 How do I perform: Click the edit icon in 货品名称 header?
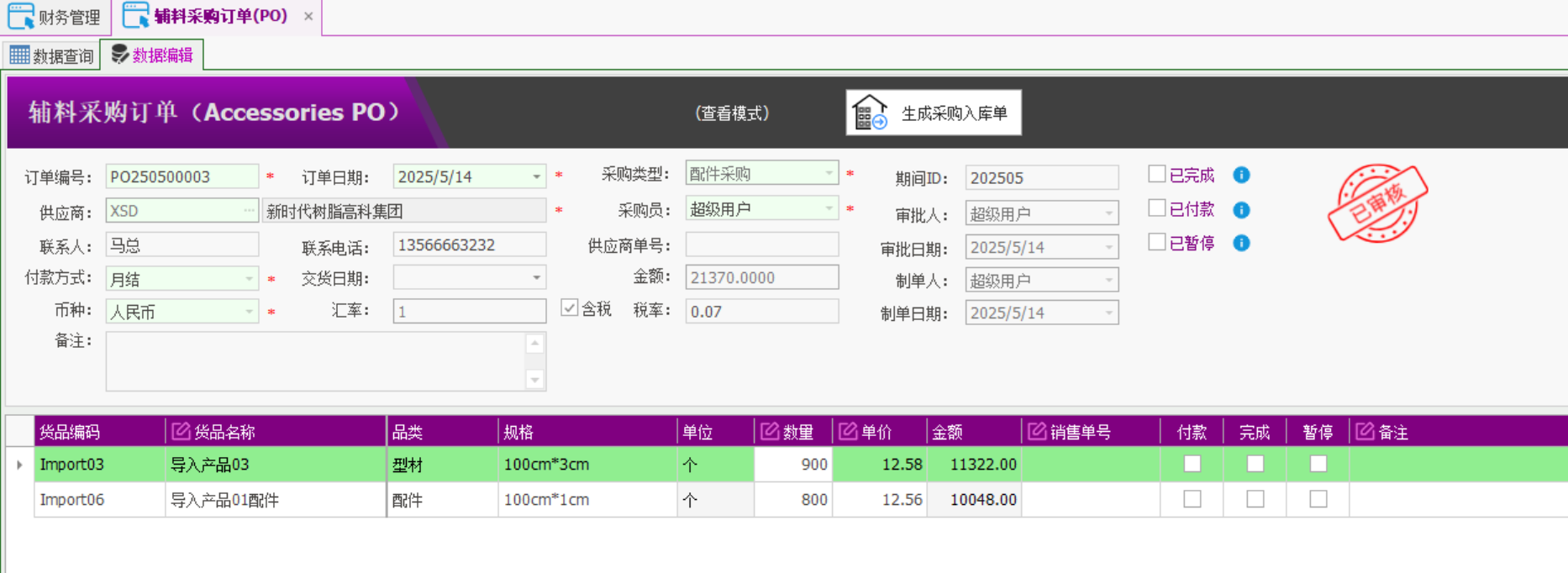181,431
